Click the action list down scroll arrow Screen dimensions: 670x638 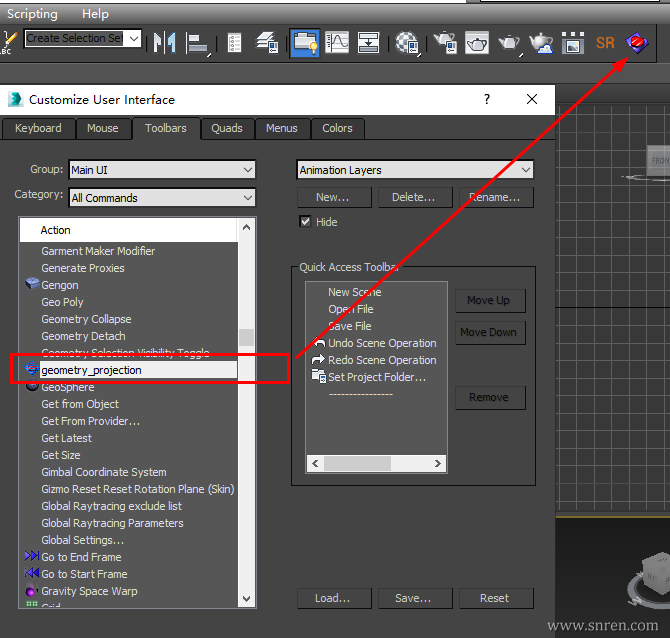(247, 599)
